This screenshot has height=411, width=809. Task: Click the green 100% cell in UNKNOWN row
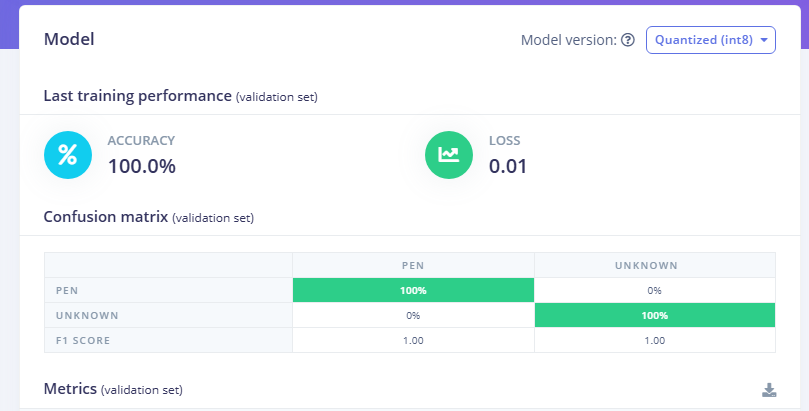tap(655, 315)
